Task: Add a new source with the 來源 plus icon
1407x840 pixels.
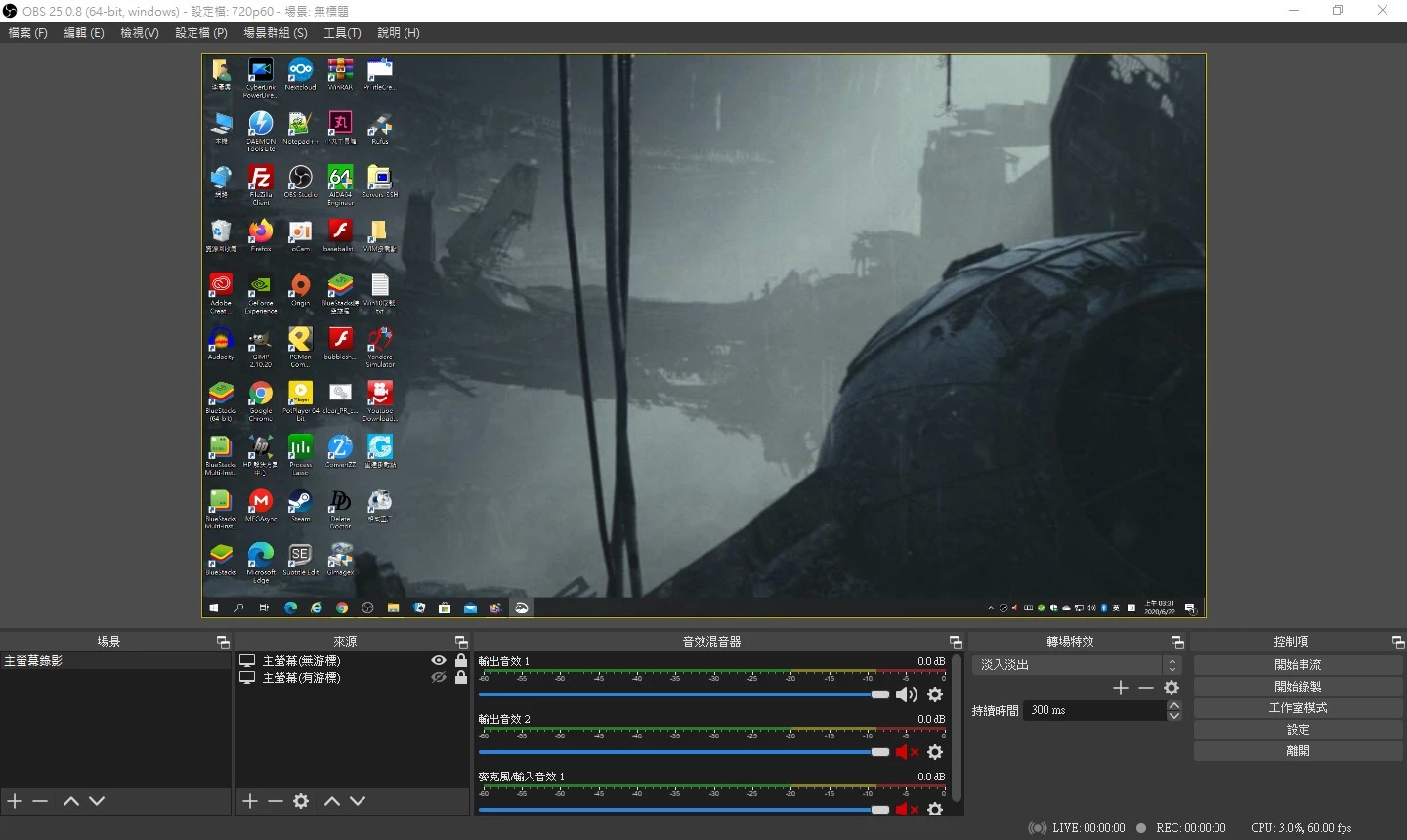Action: 250,801
